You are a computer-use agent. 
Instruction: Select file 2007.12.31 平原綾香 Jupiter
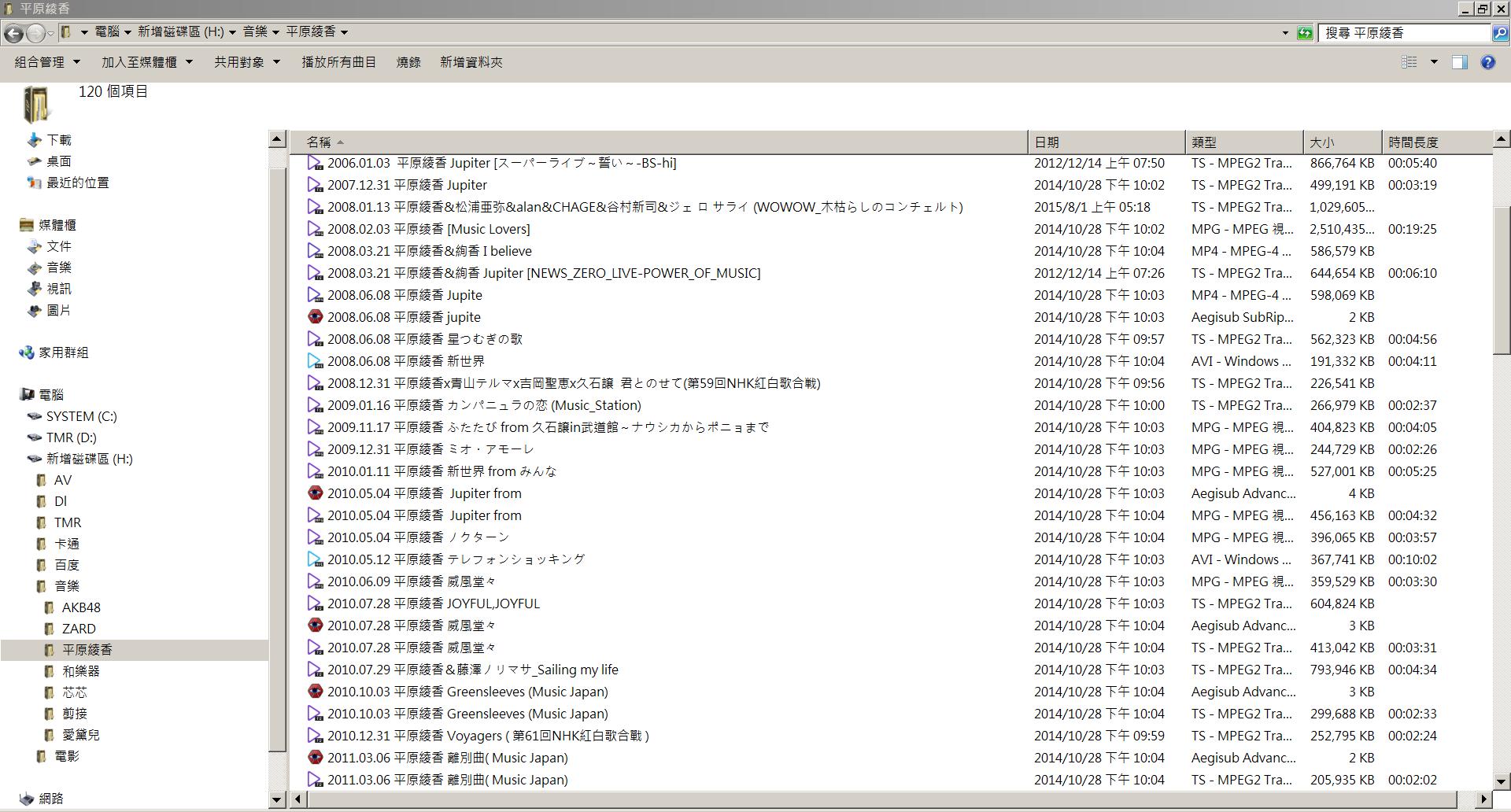coord(407,185)
